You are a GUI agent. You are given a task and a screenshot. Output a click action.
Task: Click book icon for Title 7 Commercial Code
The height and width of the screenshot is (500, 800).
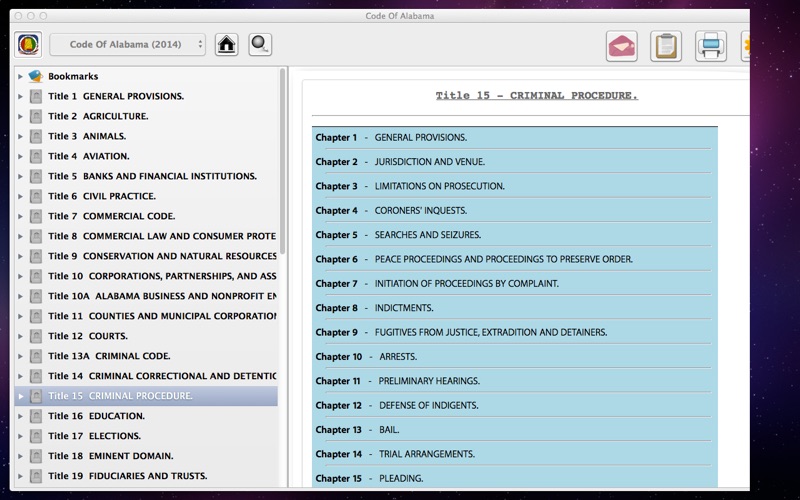36,216
